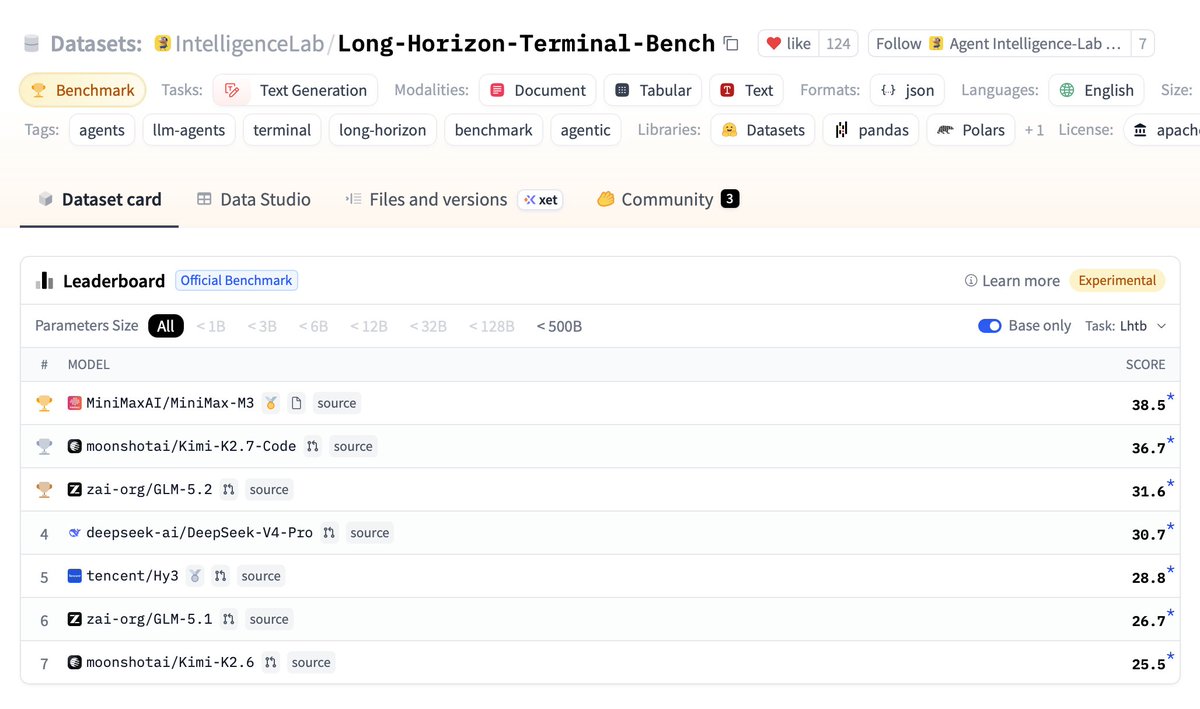
Task: Open the 124 likes count
Action: (838, 44)
